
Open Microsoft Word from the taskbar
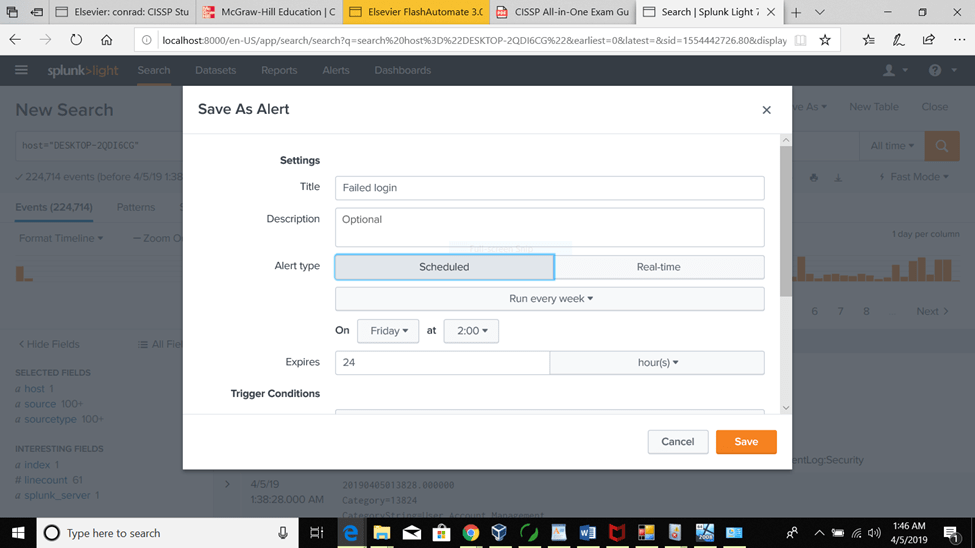tap(587, 533)
